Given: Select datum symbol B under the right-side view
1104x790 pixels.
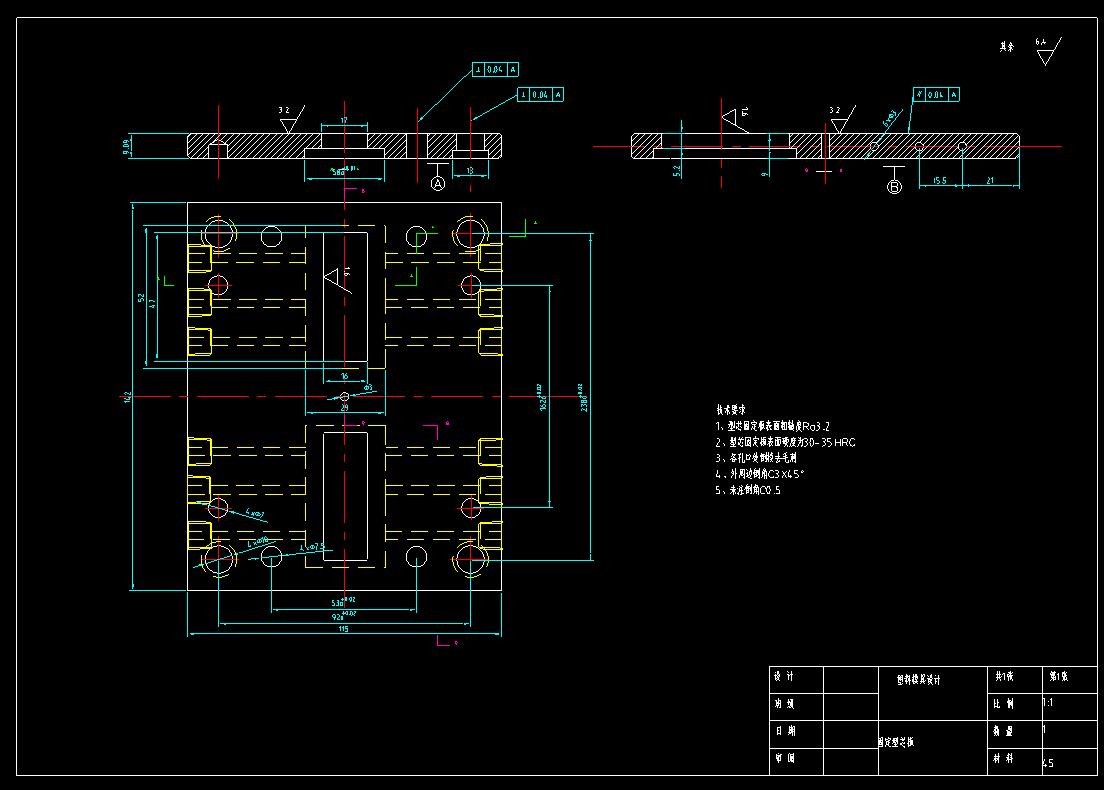Looking at the screenshot, I should pos(894,187).
